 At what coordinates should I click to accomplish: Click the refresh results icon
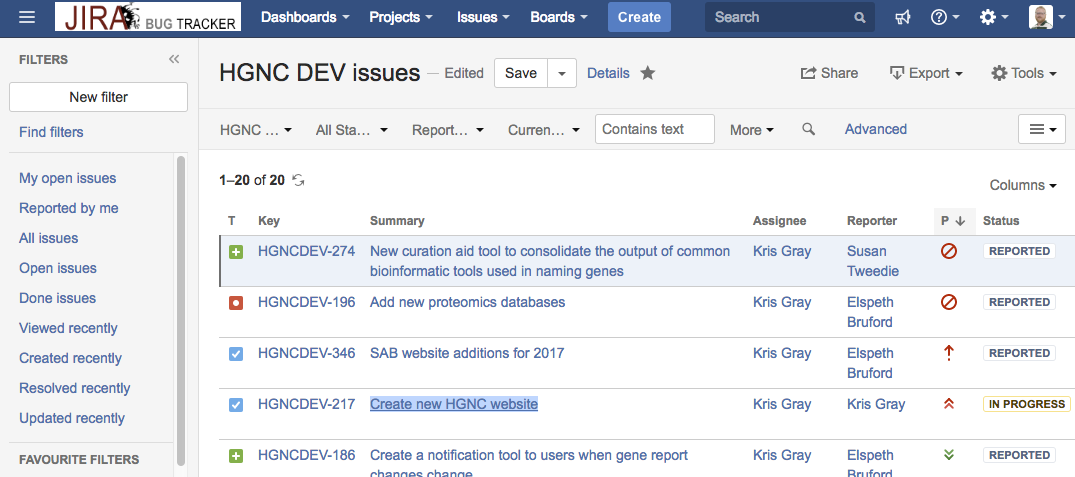[x=298, y=180]
